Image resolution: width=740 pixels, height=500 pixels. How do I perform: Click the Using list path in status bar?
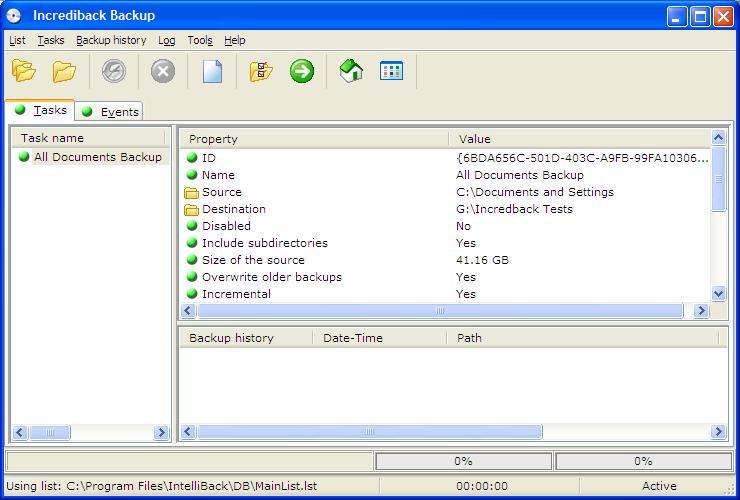pos(161,486)
